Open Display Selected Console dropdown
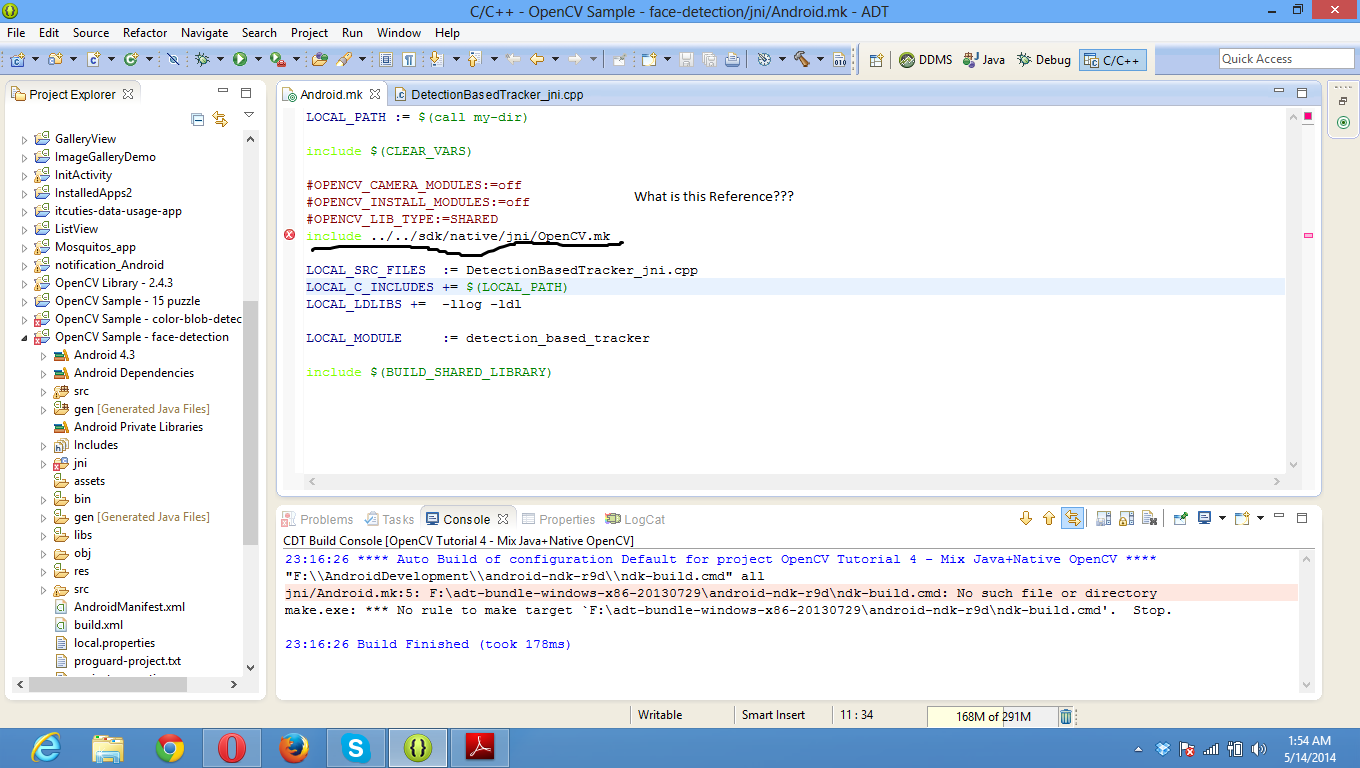 [x=1222, y=518]
